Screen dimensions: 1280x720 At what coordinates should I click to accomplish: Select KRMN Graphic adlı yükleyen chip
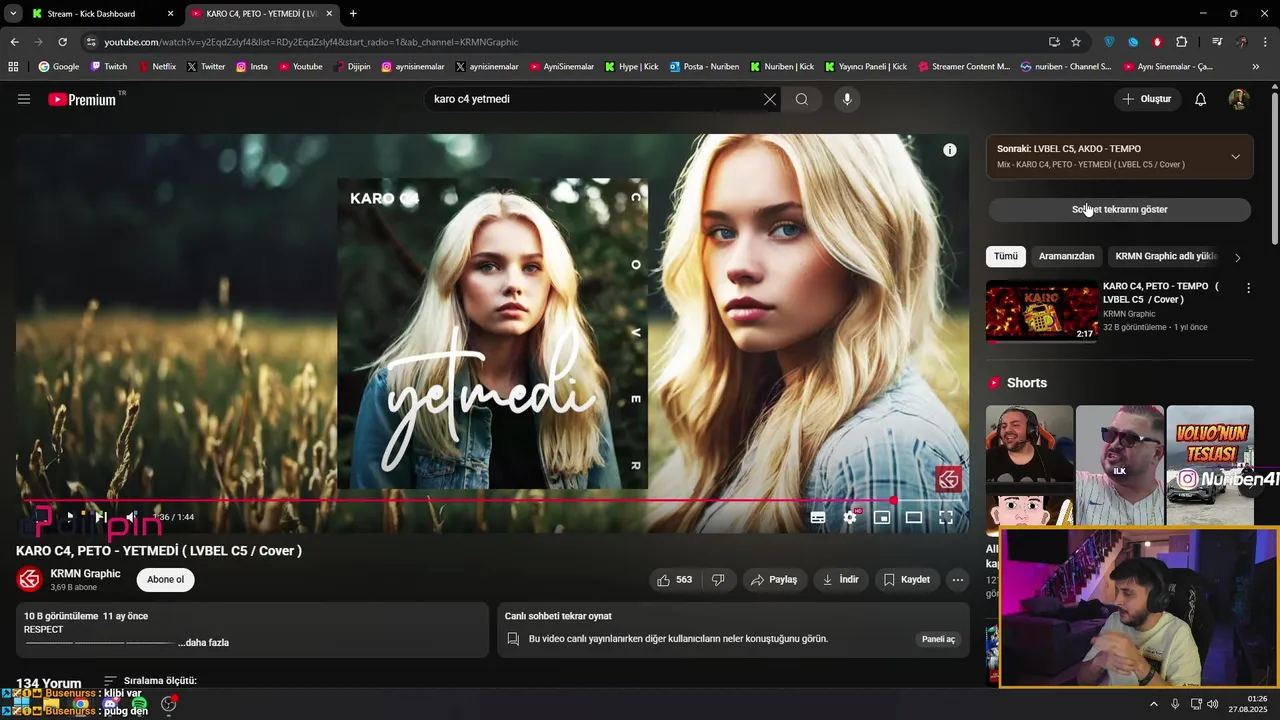[x=1166, y=256]
